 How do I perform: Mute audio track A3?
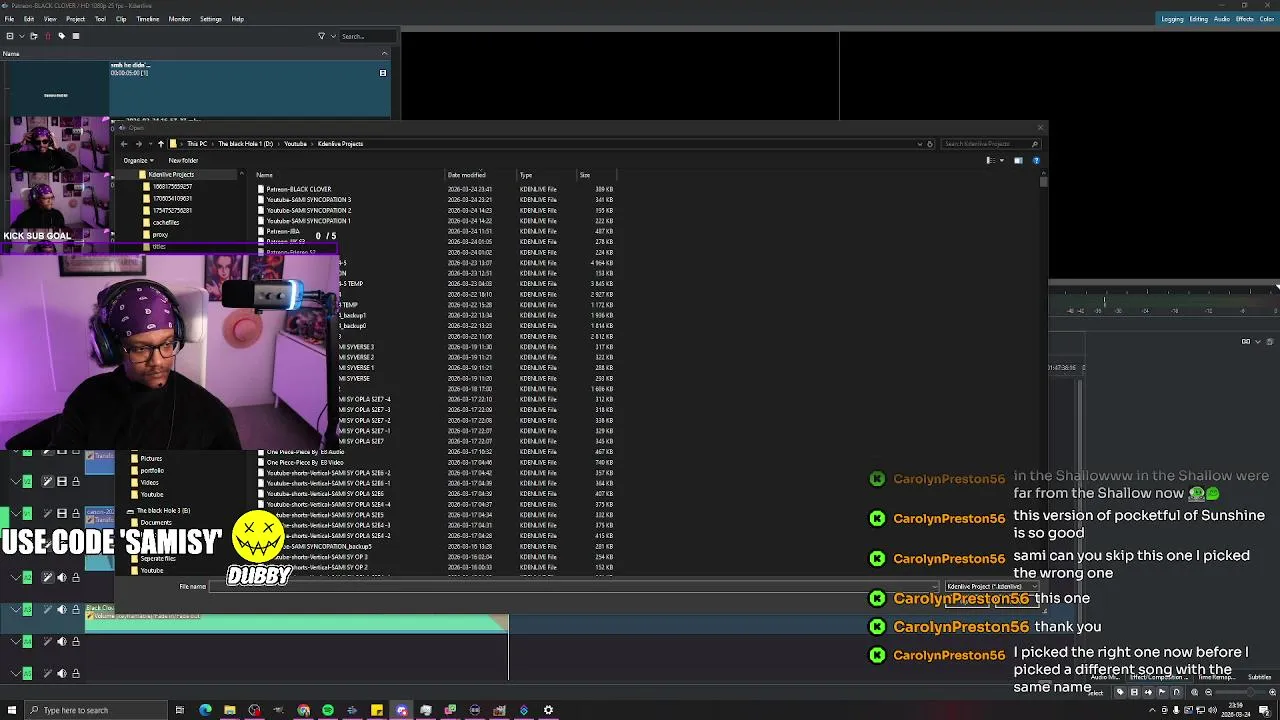coord(61,609)
